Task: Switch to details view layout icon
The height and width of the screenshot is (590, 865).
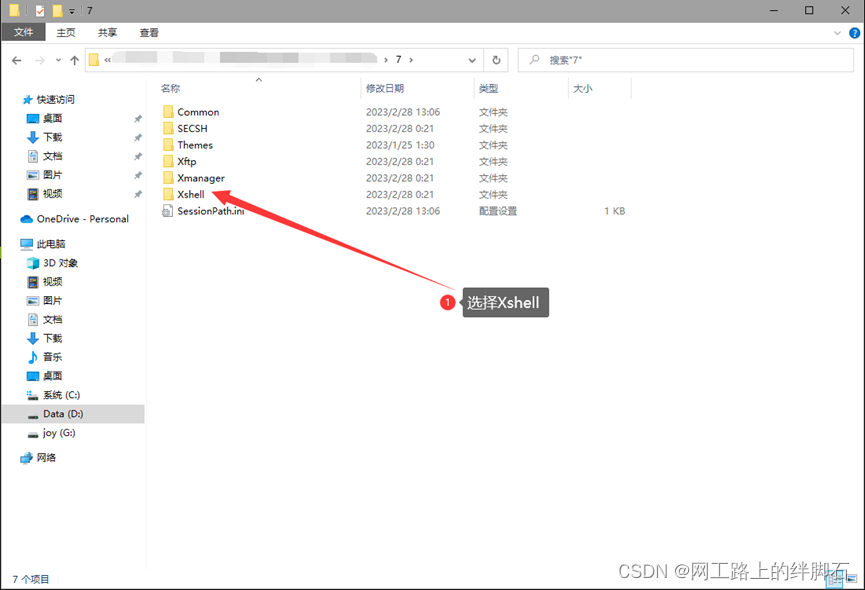Action: click(x=834, y=579)
